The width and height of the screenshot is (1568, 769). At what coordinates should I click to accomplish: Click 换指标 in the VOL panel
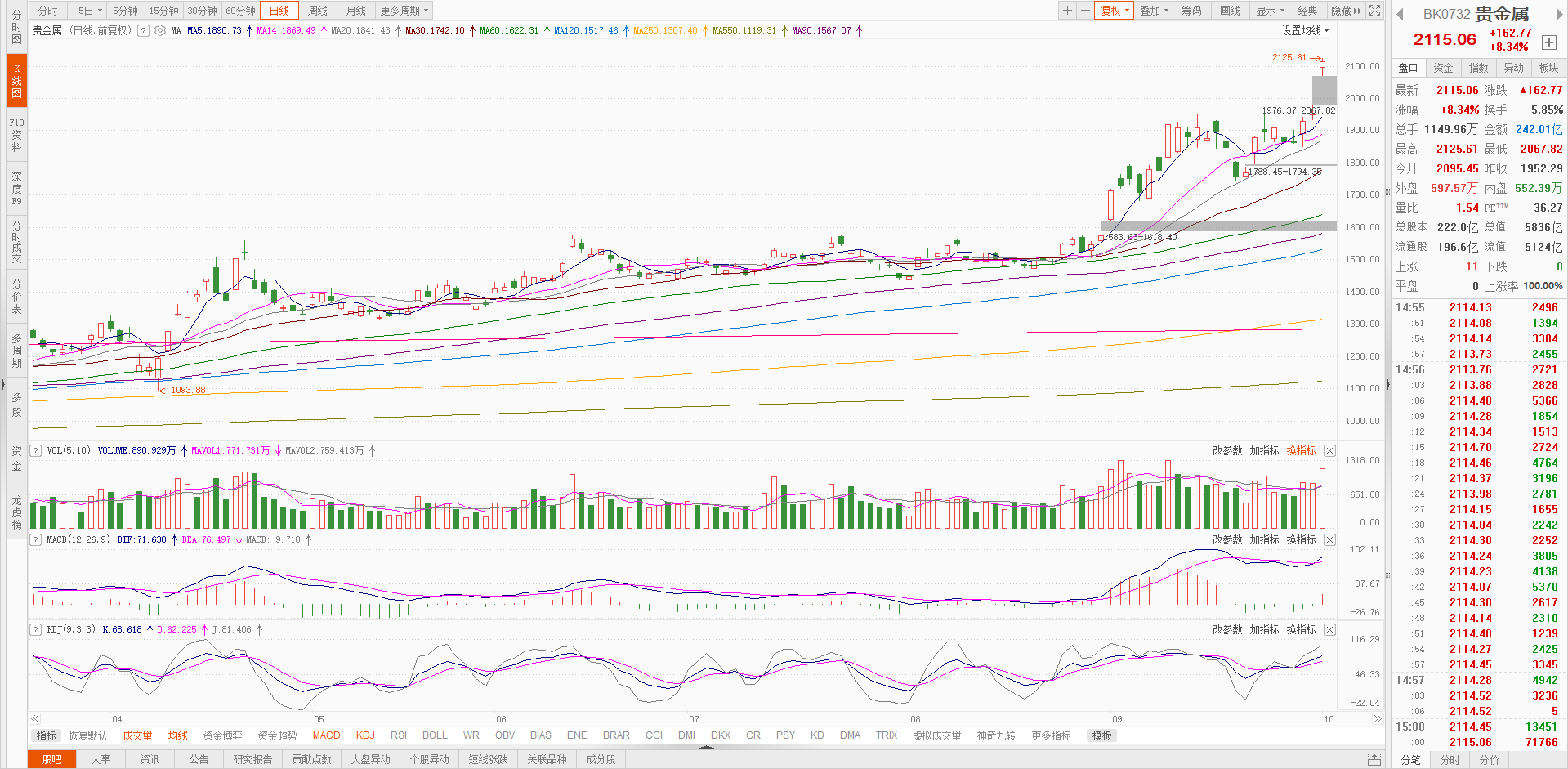1301,451
